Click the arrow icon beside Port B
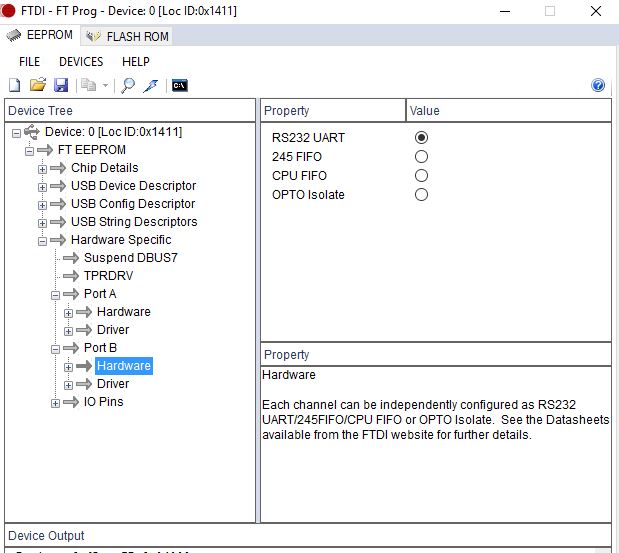Viewport: 619px width, 553px height. coord(71,348)
